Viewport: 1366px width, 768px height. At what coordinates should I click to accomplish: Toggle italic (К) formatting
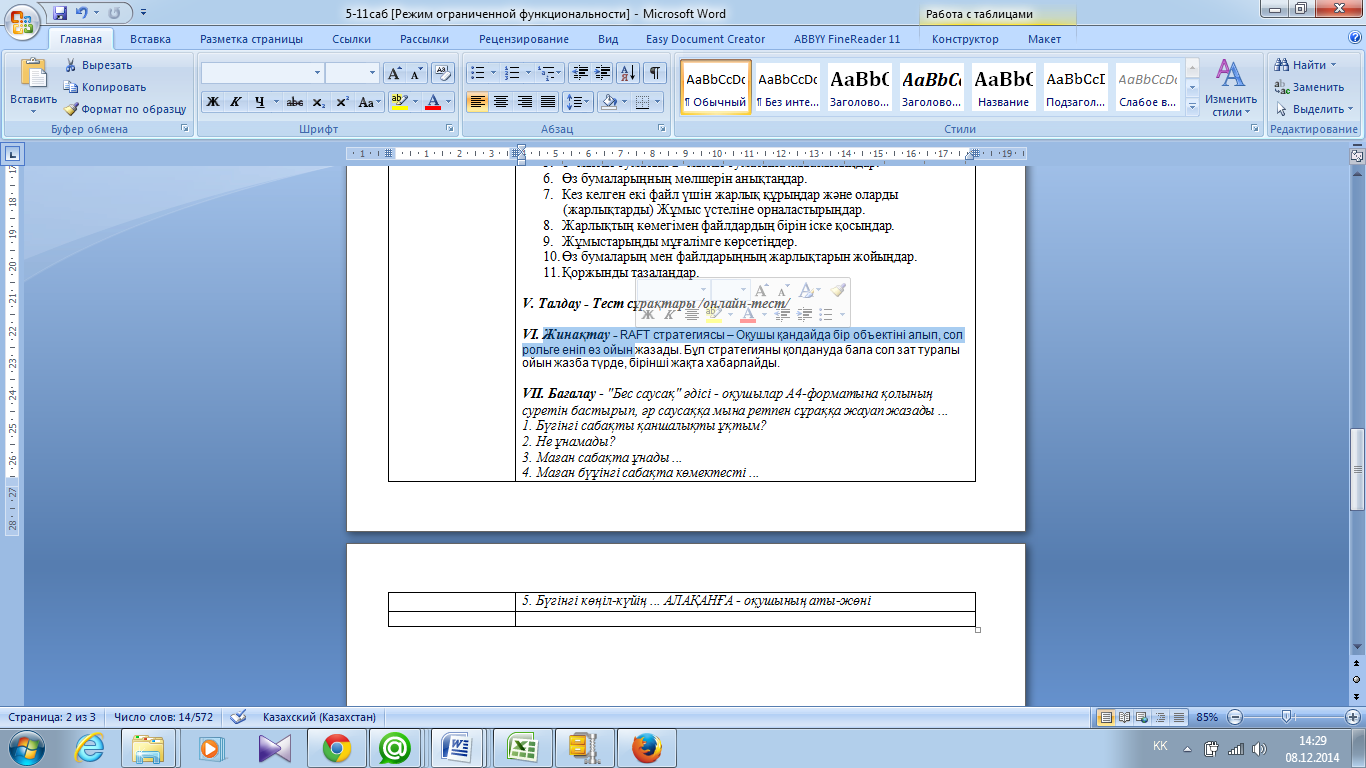[236, 102]
